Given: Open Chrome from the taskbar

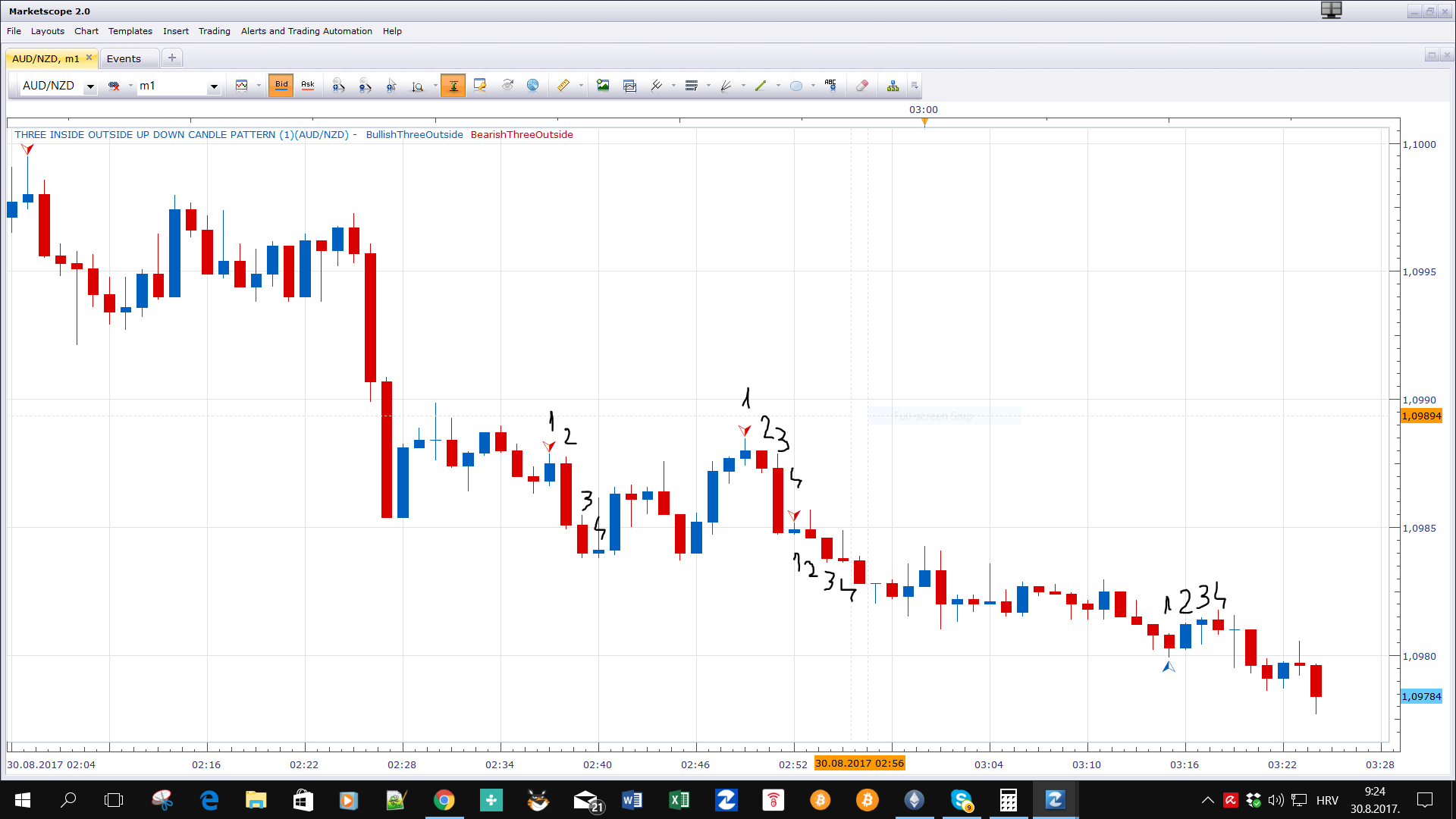Looking at the screenshot, I should (444, 800).
